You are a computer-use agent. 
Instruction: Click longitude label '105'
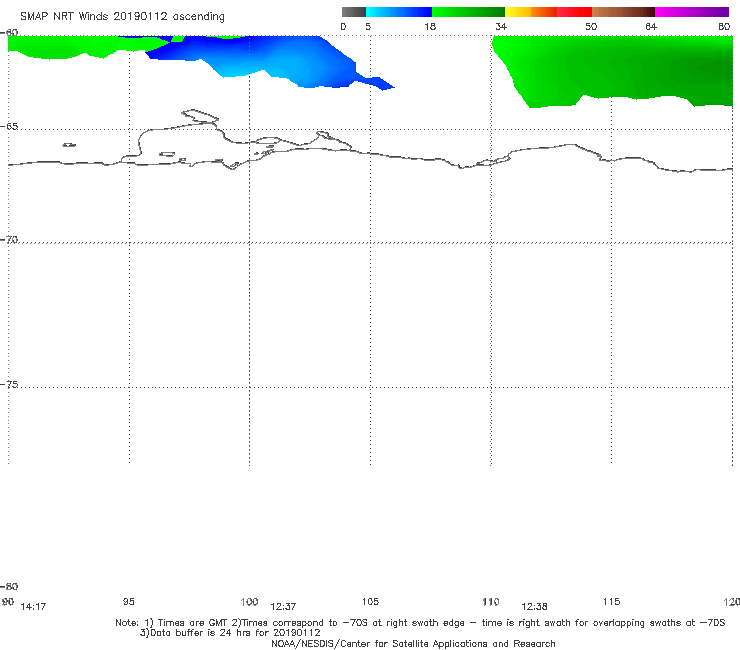pyautogui.click(x=370, y=601)
